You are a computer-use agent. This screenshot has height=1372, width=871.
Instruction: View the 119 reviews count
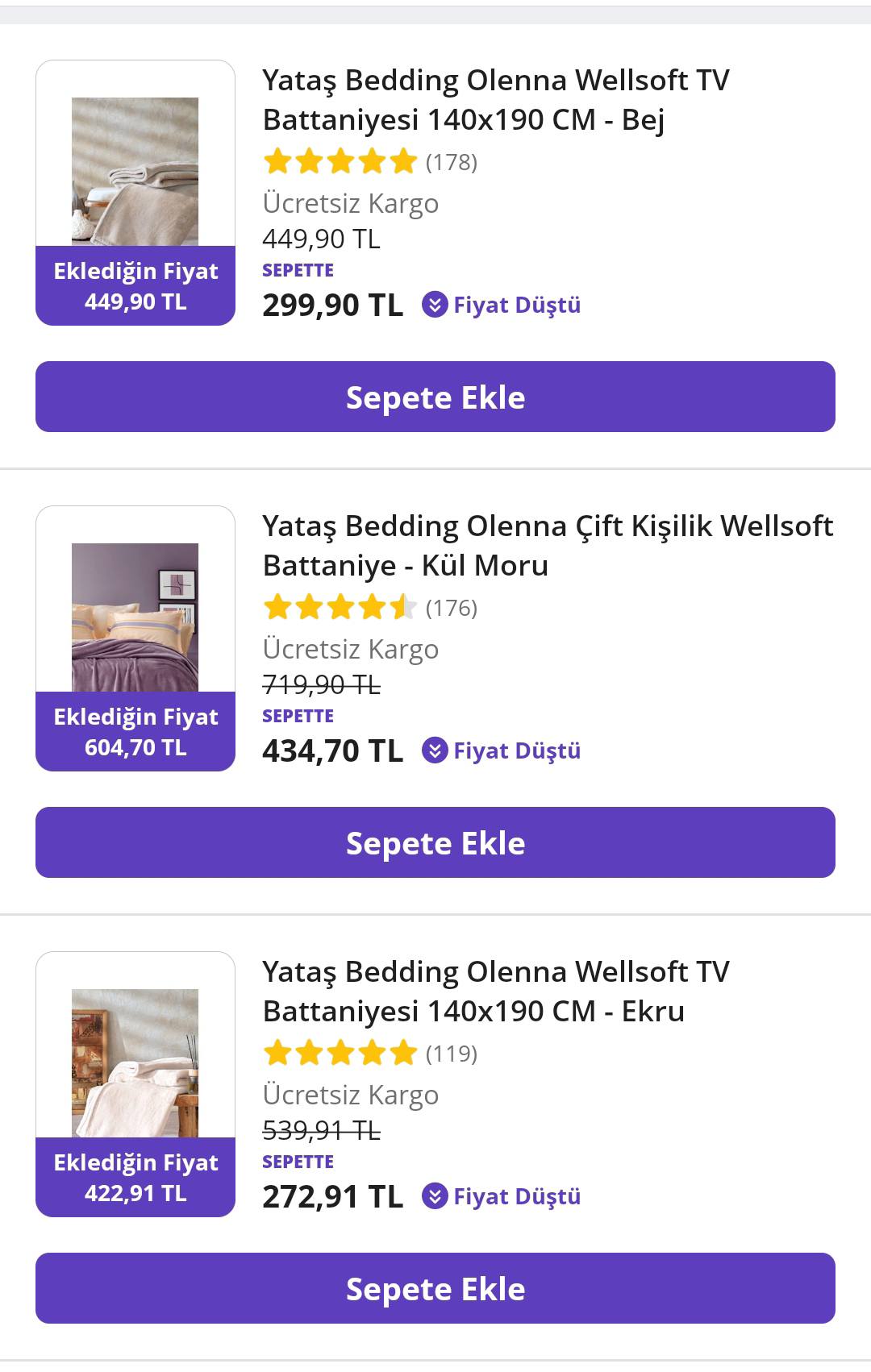452,1054
